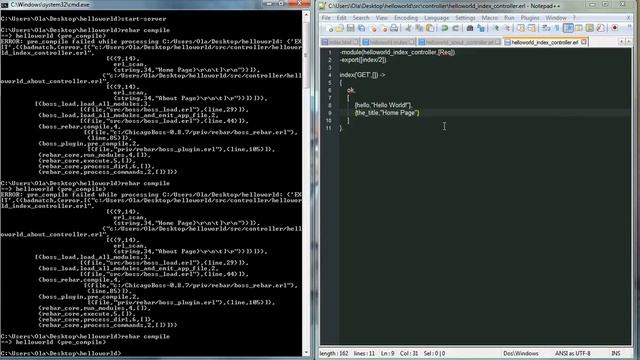The image size is (640, 360).
Task: Open the Settings menu
Action: pyautogui.click(x=465, y=18)
